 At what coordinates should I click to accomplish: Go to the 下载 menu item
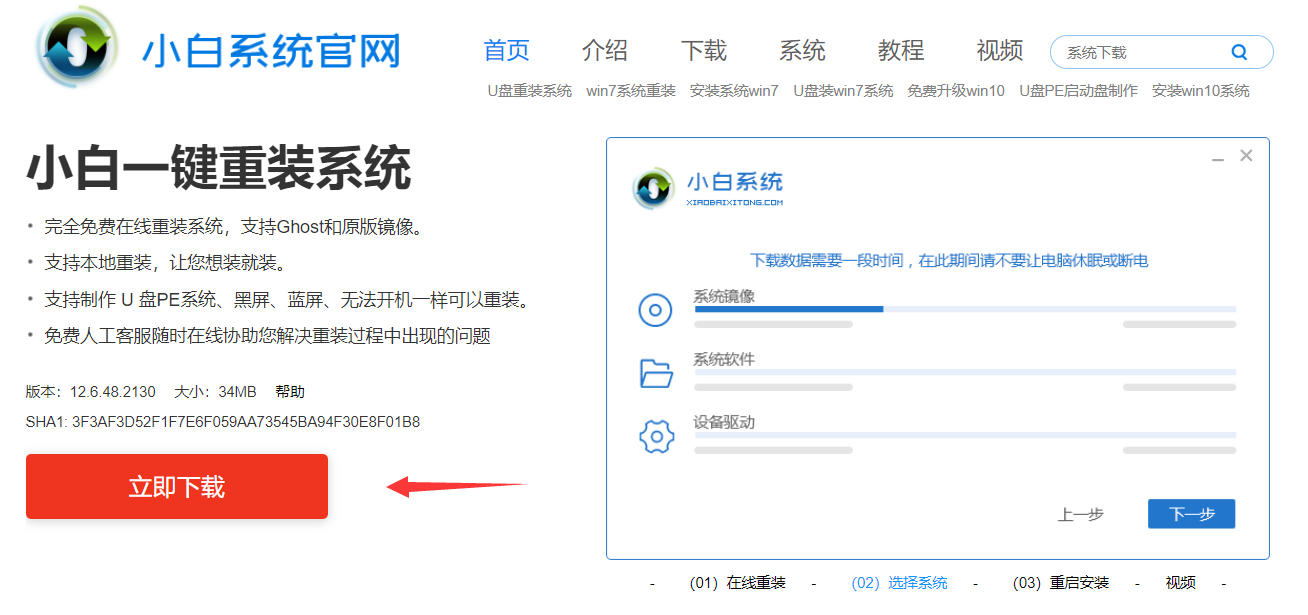704,50
